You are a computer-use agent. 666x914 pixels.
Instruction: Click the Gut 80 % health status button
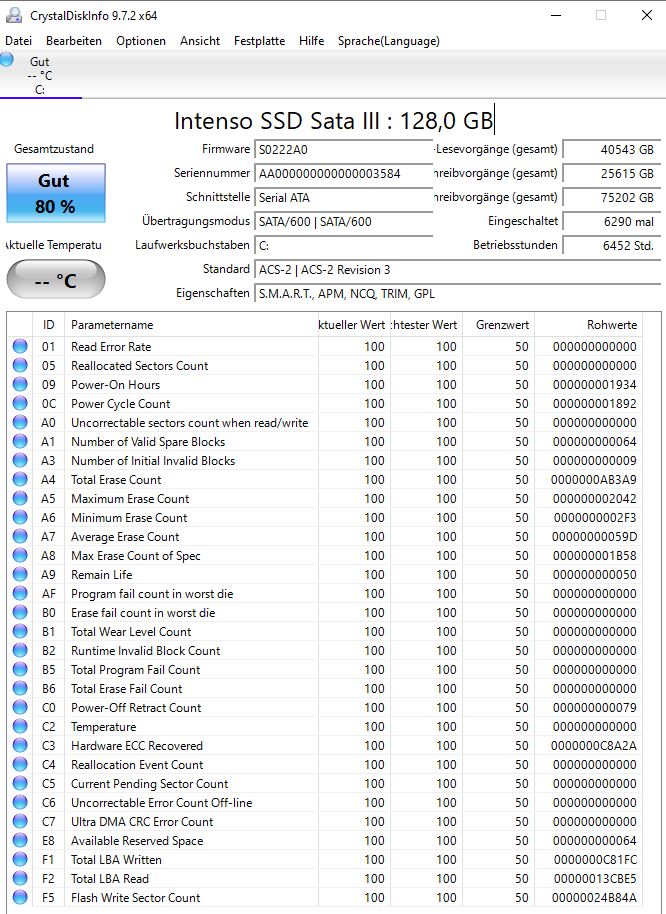pyautogui.click(x=55, y=193)
